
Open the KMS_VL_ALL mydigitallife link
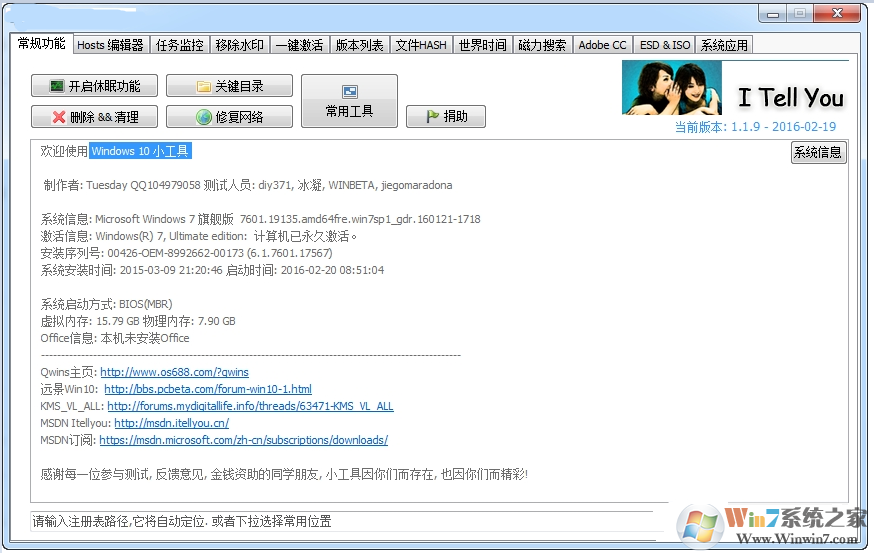click(250, 406)
